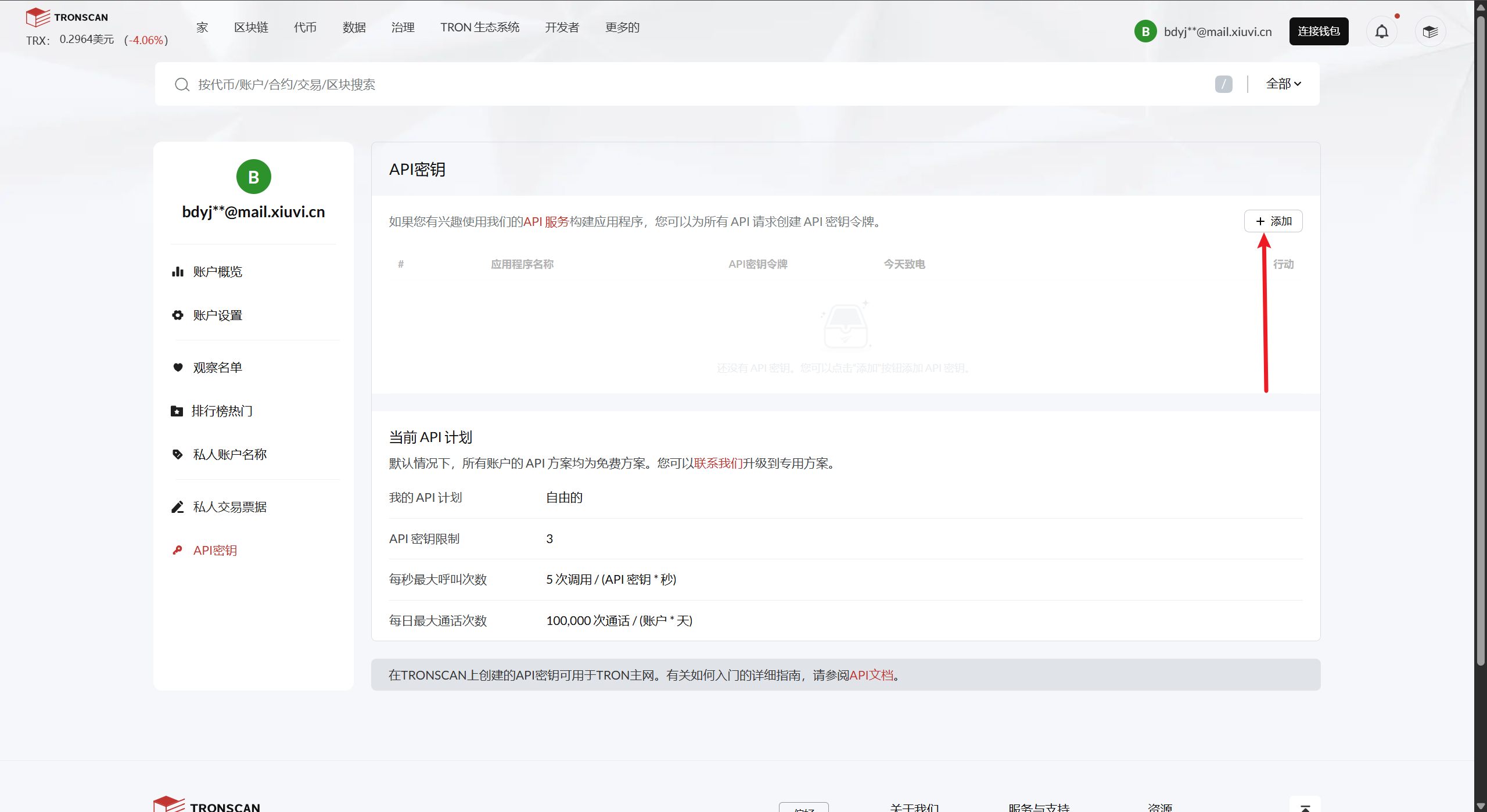Click the 添加 API key button

coord(1273,221)
